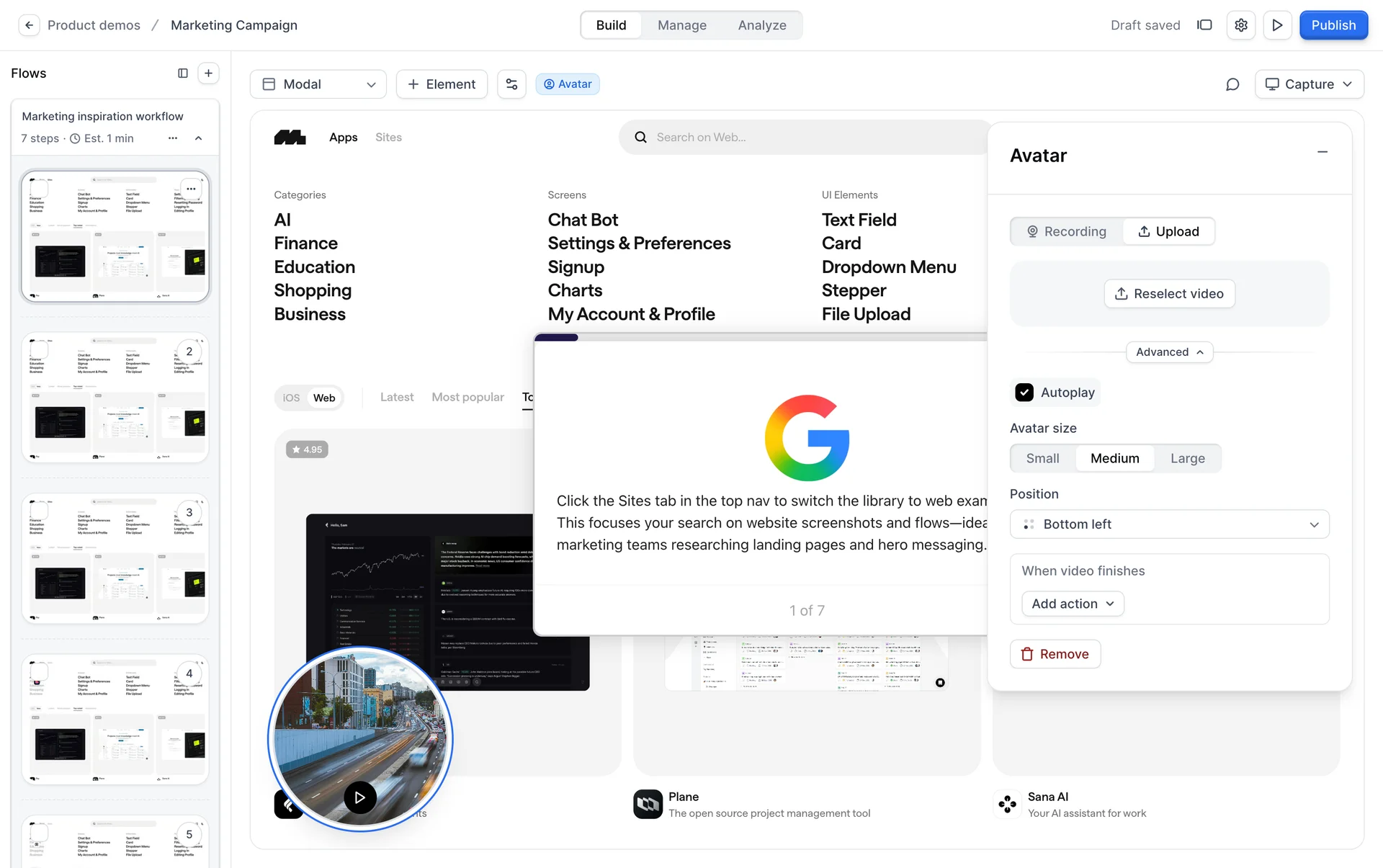Select Large avatar size
The image size is (1383, 868).
click(x=1187, y=458)
